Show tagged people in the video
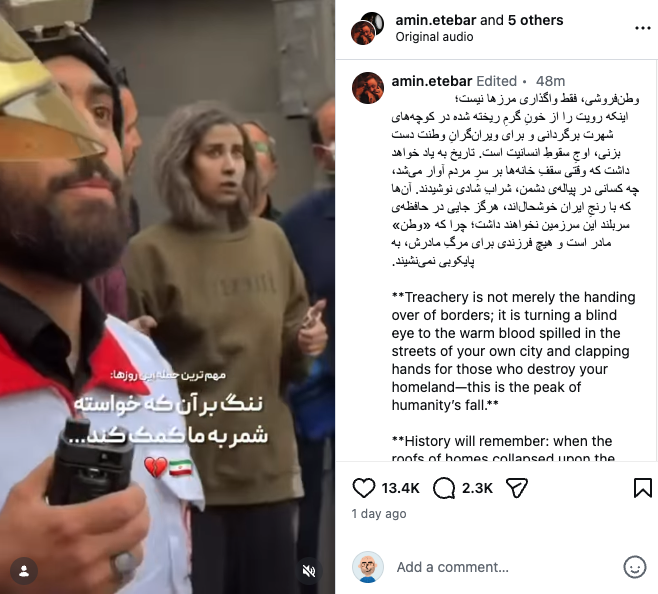 point(24,571)
